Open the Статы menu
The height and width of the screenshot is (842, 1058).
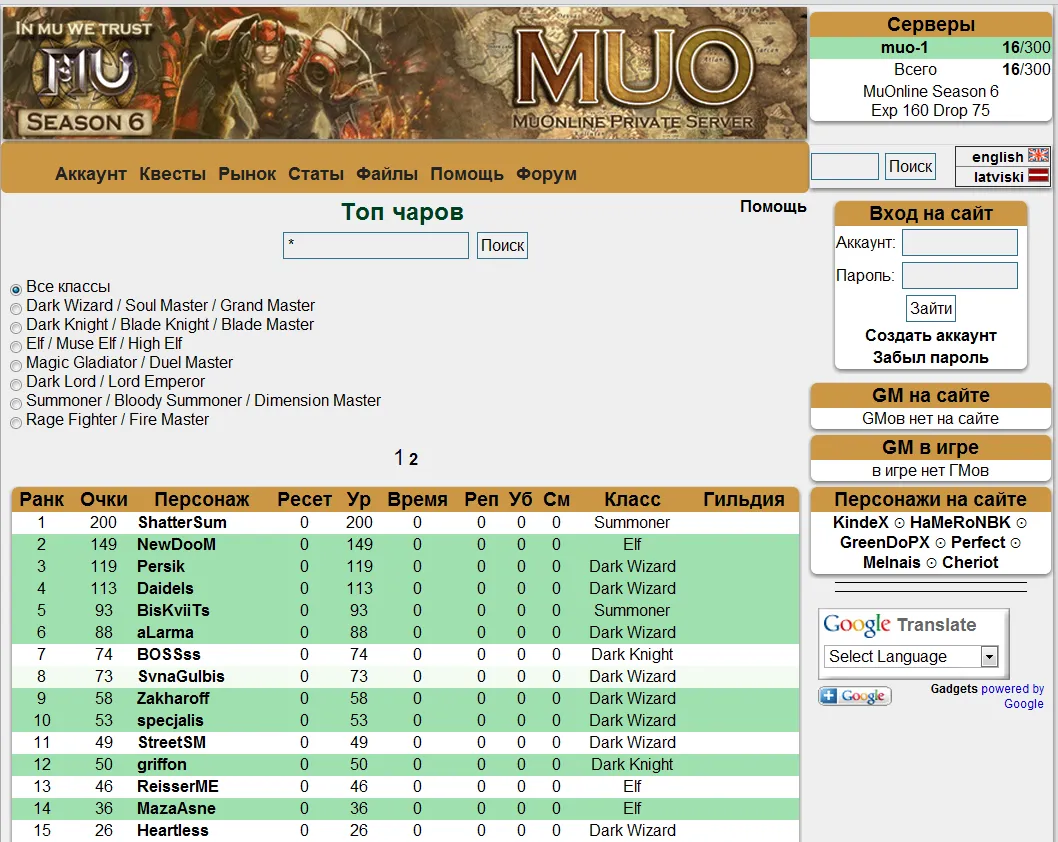click(x=316, y=174)
